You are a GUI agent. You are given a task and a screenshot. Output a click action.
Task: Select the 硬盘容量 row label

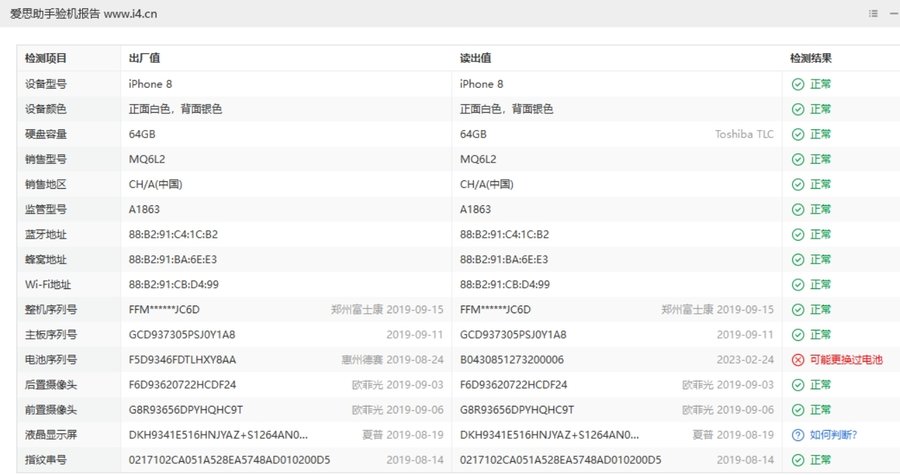point(45,134)
